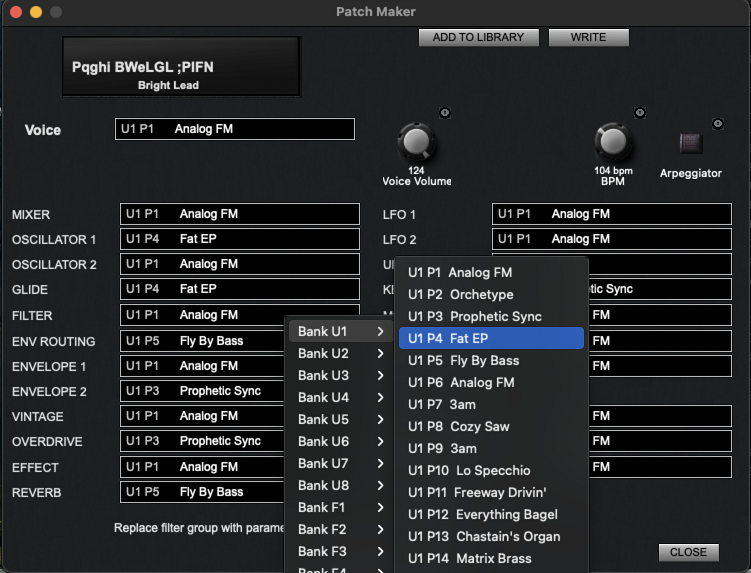Click the small indicator above Arpeggiator

pos(717,123)
